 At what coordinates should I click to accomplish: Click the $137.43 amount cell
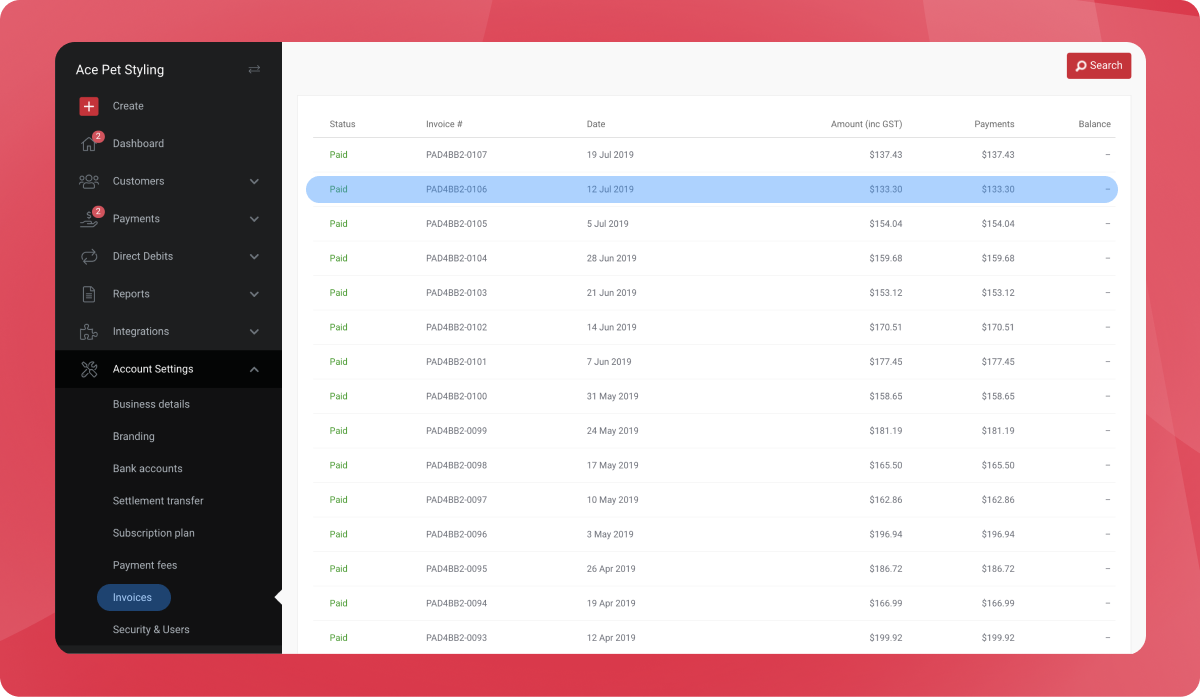886,155
